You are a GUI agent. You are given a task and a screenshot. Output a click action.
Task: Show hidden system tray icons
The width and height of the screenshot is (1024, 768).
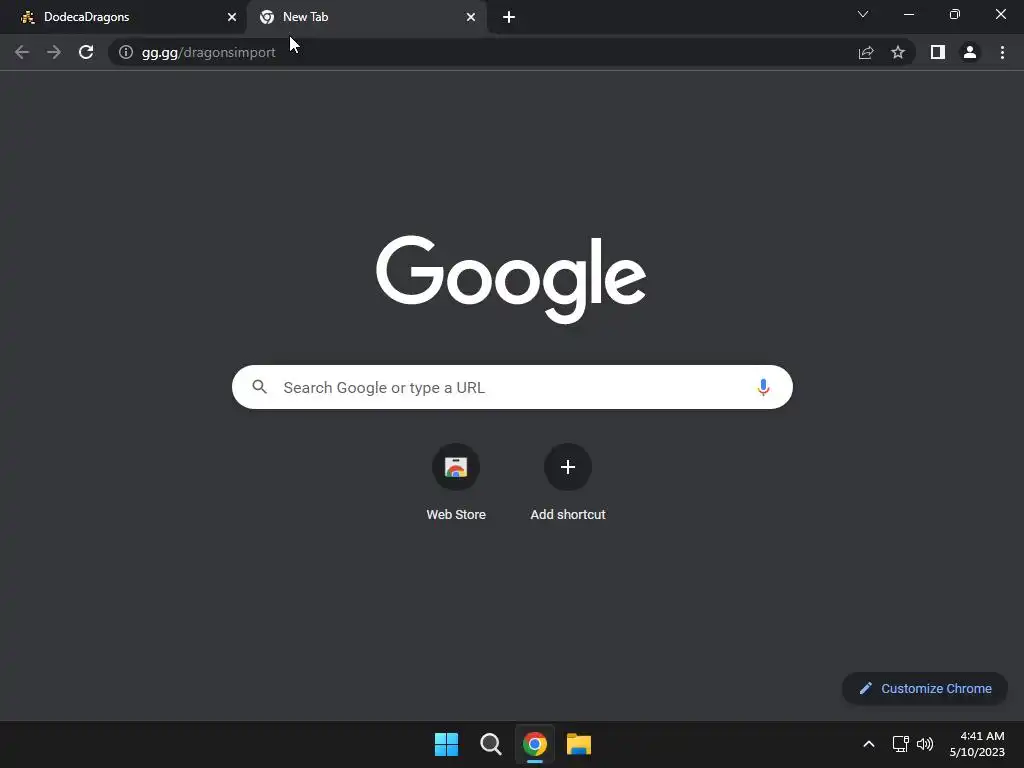point(869,744)
